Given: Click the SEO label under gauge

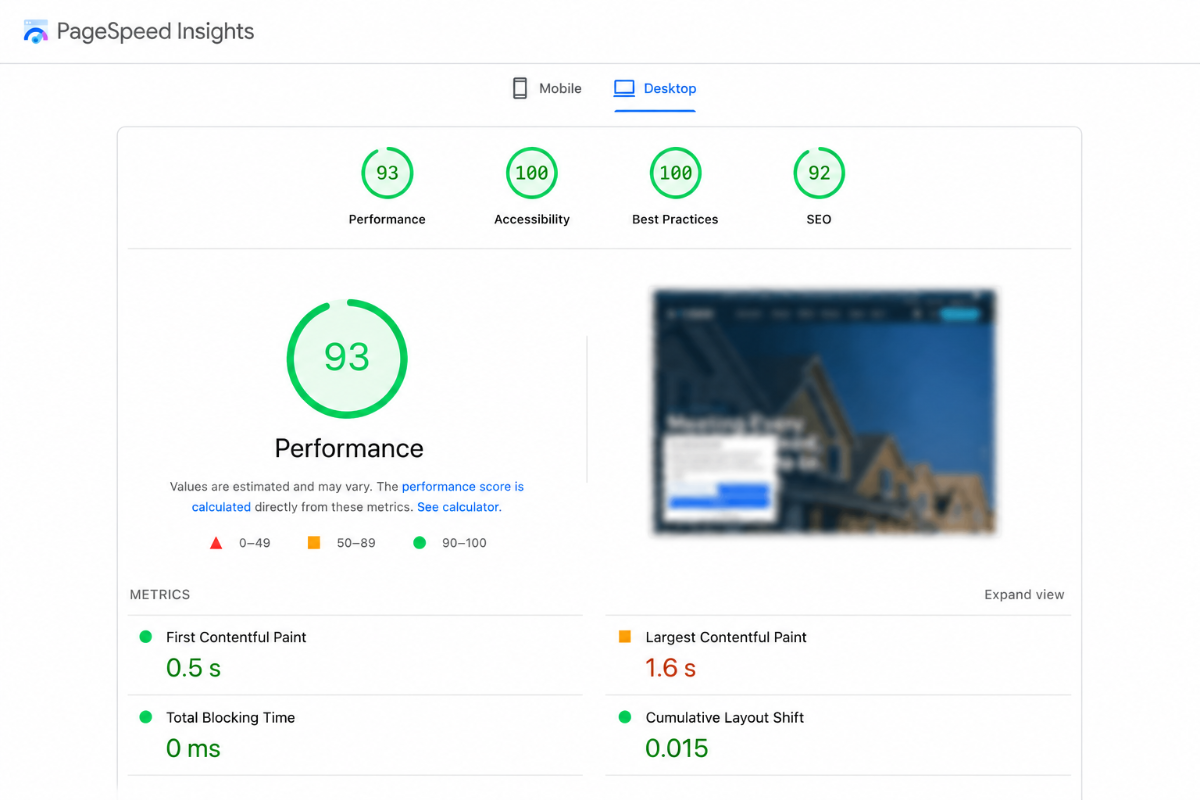Looking at the screenshot, I should 819,219.
